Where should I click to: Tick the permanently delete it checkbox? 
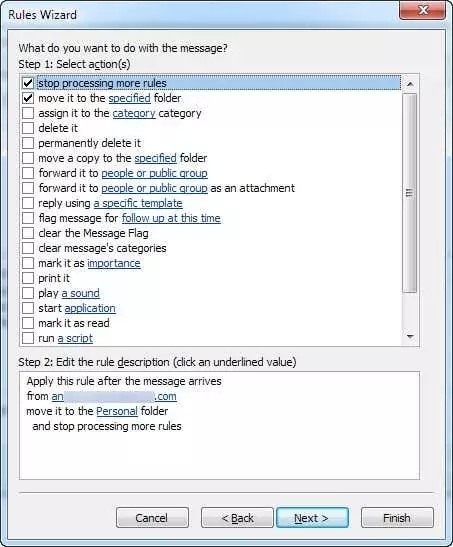(28, 143)
